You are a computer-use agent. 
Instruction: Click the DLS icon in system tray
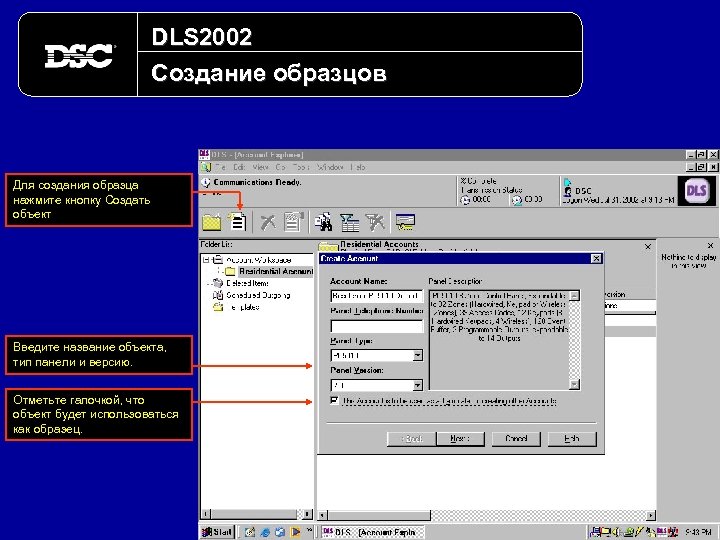(662, 532)
